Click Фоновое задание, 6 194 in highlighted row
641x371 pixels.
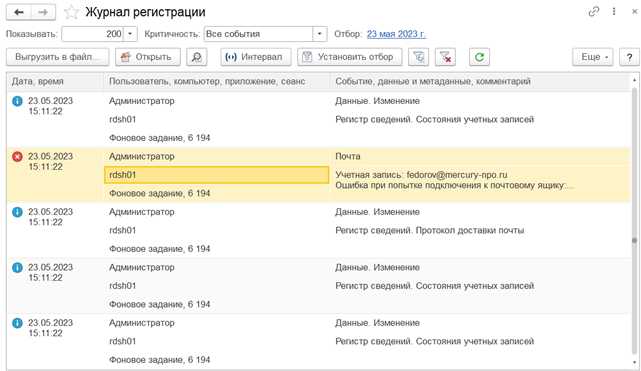(x=160, y=193)
